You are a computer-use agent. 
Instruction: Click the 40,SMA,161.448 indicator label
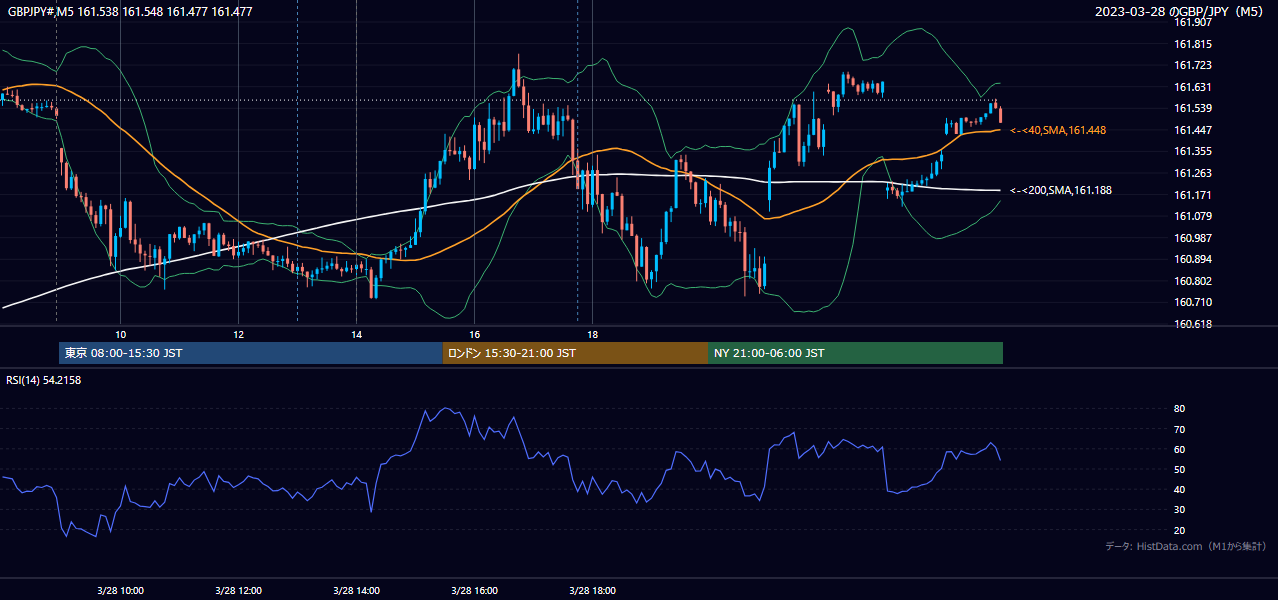1058,130
